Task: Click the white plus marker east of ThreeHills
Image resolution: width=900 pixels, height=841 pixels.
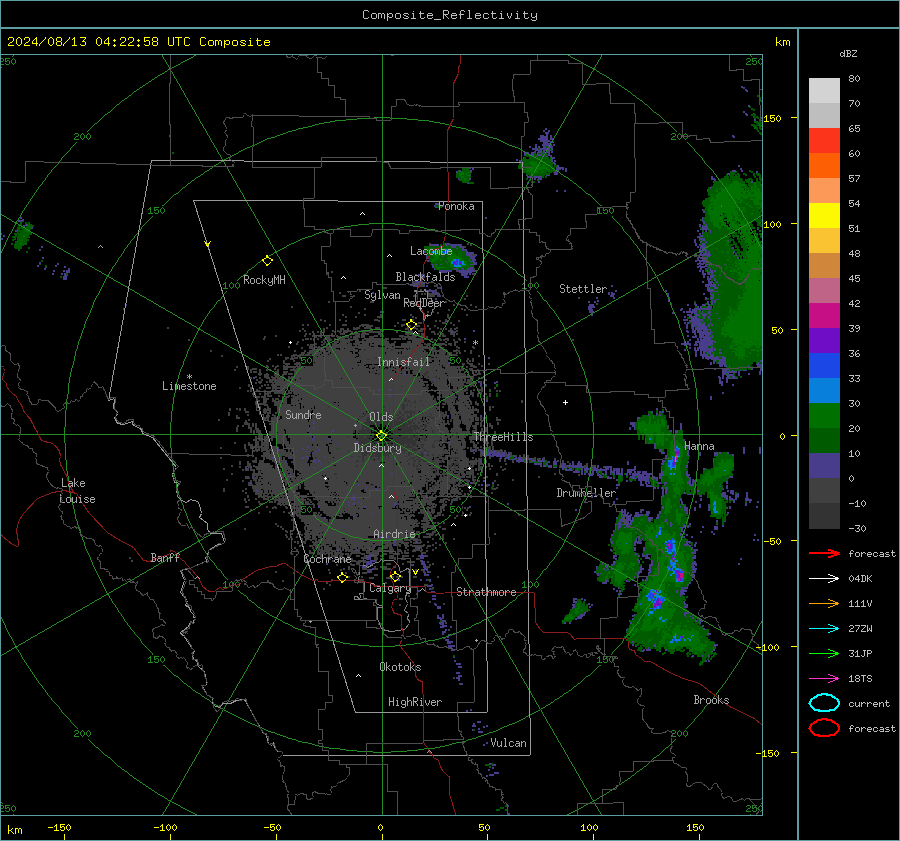Action: (565, 402)
